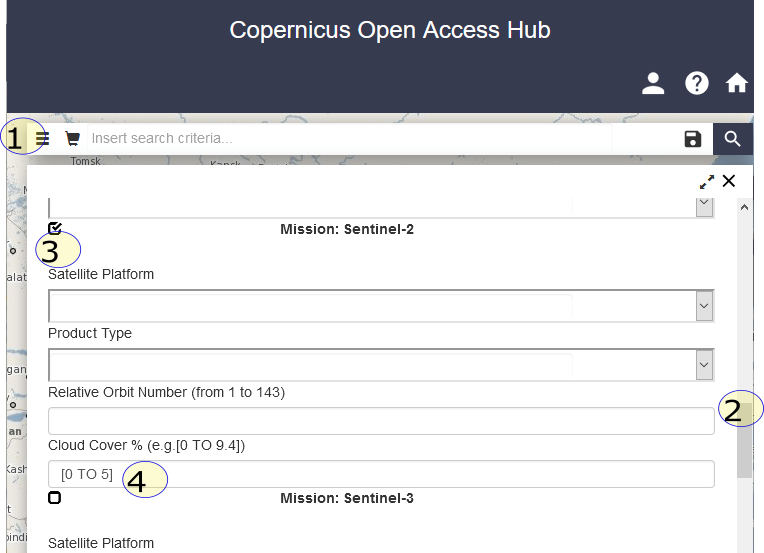Focus the Insert search criteria text box
The image size is (764, 553).
380,139
